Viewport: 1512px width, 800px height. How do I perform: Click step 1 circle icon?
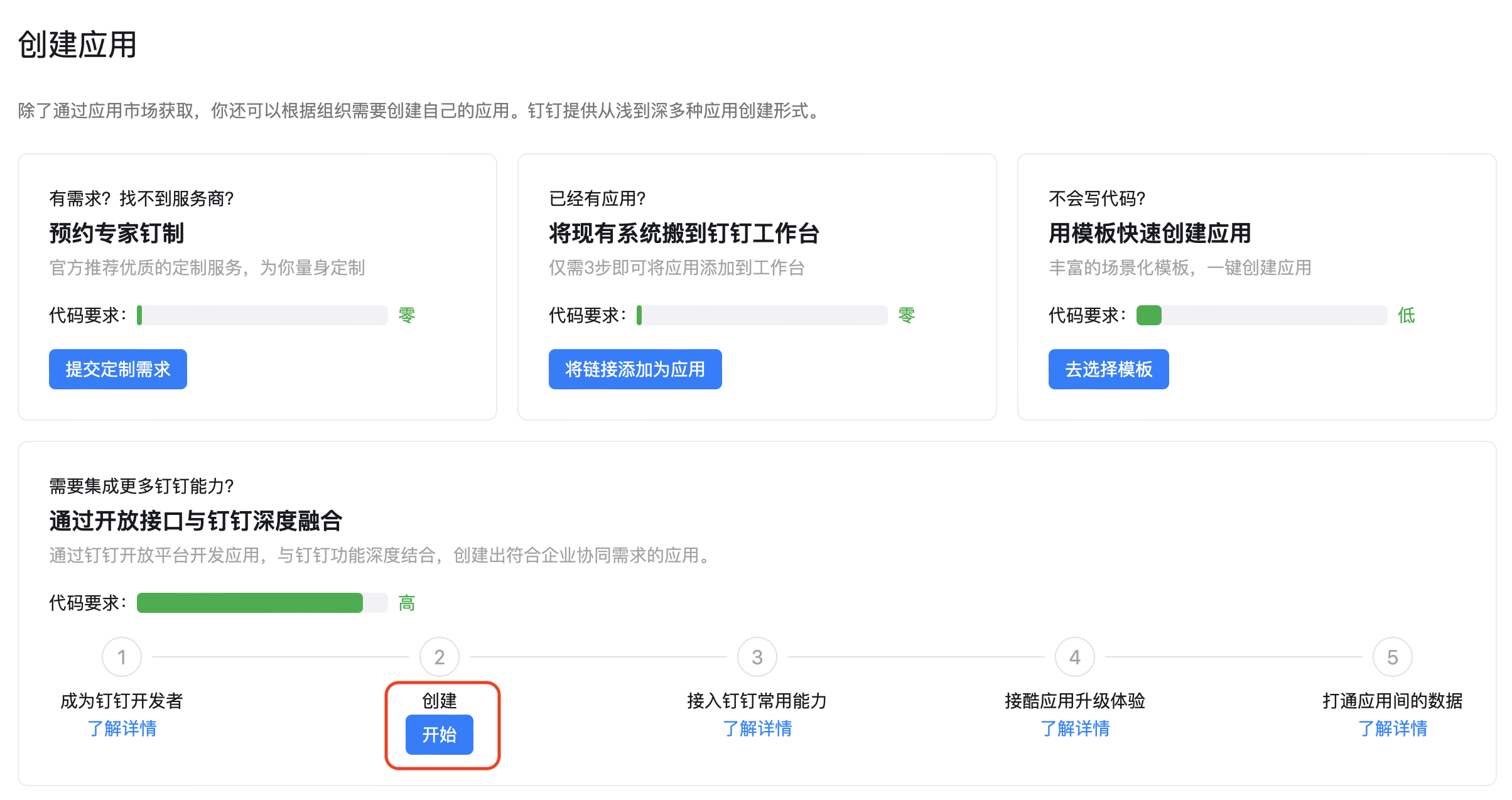[x=122, y=657]
